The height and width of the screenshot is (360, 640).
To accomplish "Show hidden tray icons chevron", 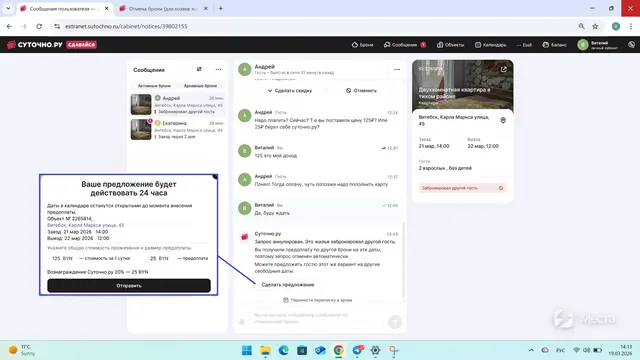I will click(x=531, y=350).
